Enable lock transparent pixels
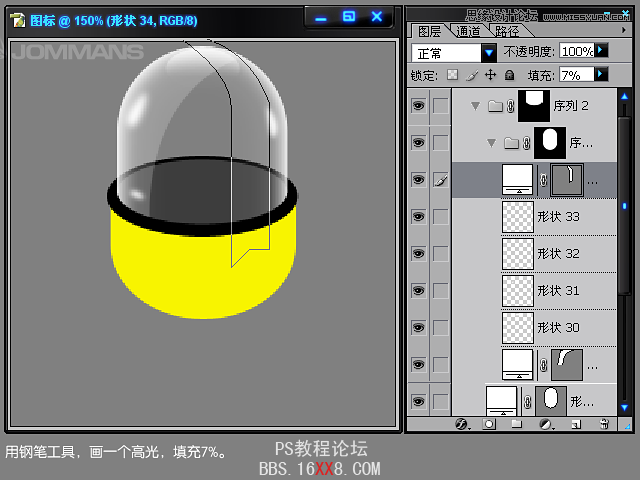 pos(452,75)
